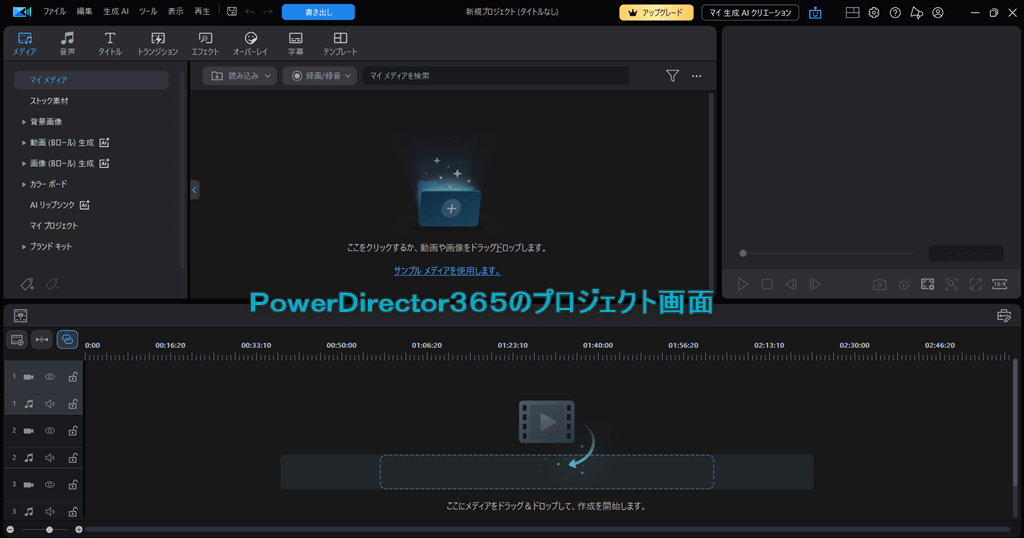Click the save project icon
The image size is (1024, 538).
point(232,12)
